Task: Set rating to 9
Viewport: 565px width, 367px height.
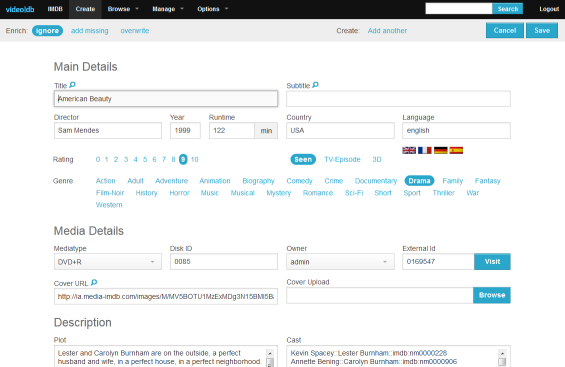Action: tap(183, 159)
